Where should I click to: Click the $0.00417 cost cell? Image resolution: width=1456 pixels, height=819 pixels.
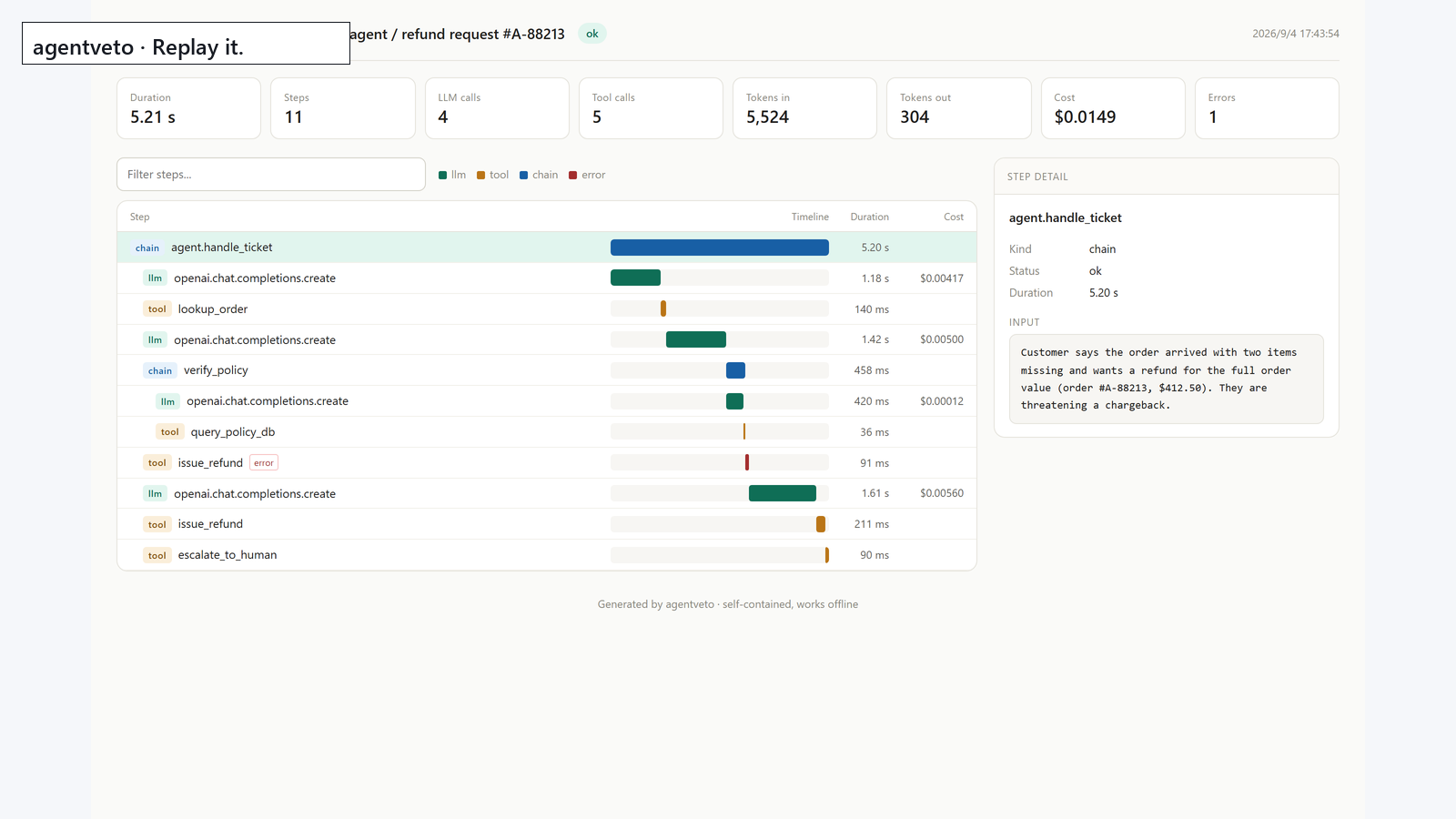coord(942,278)
